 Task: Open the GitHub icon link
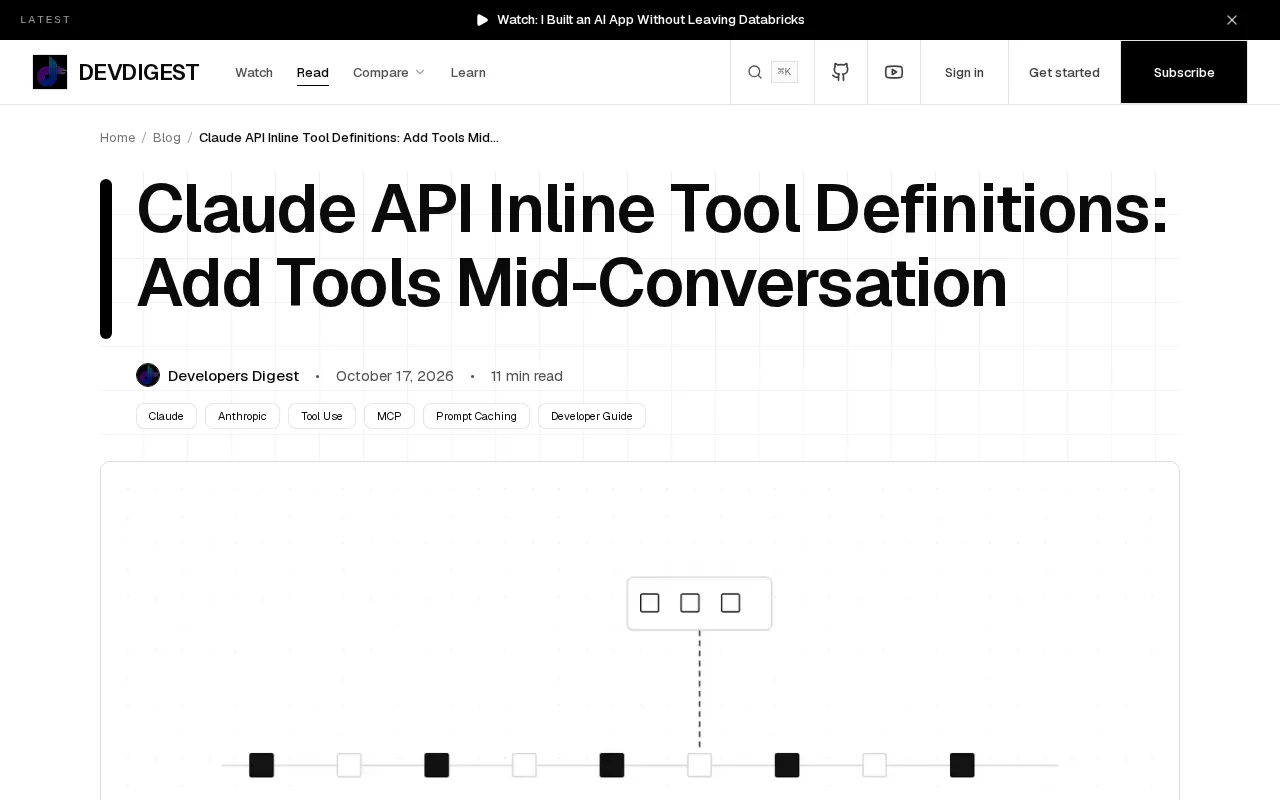tap(841, 72)
